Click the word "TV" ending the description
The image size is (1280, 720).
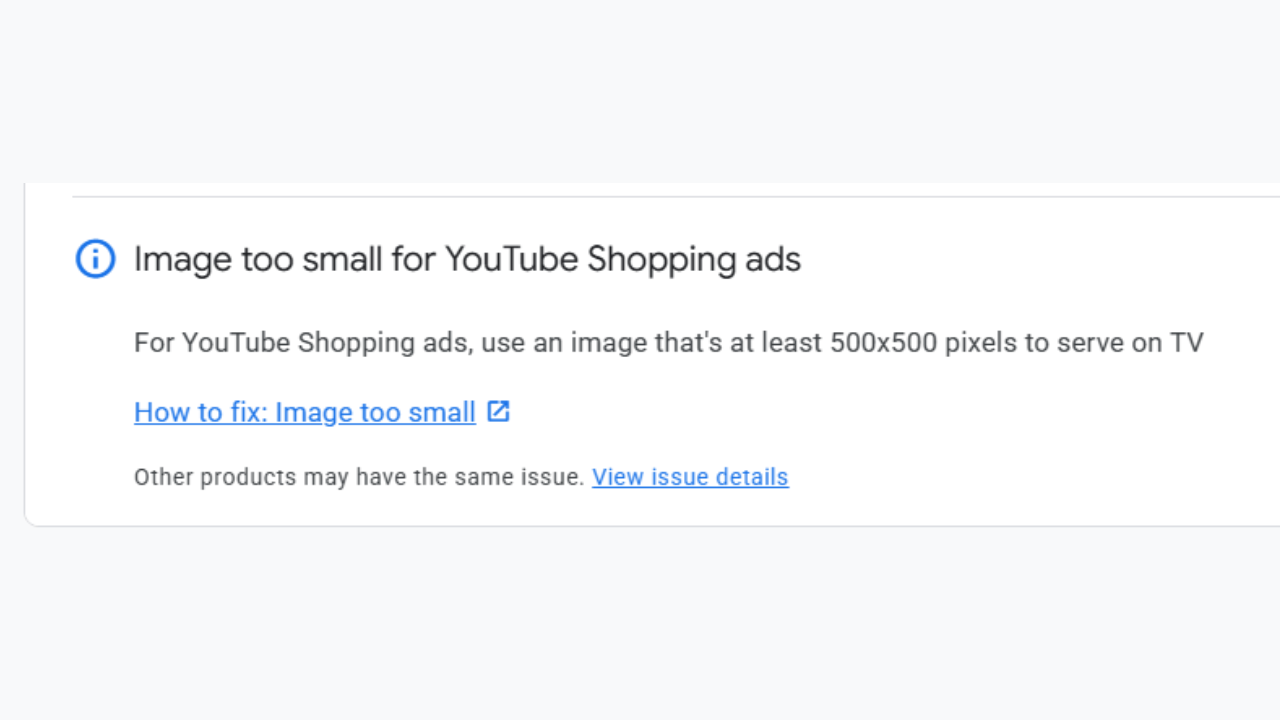1186,343
